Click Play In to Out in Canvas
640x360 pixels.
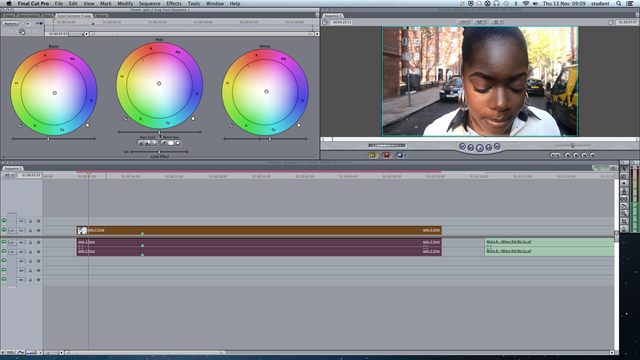pos(471,147)
